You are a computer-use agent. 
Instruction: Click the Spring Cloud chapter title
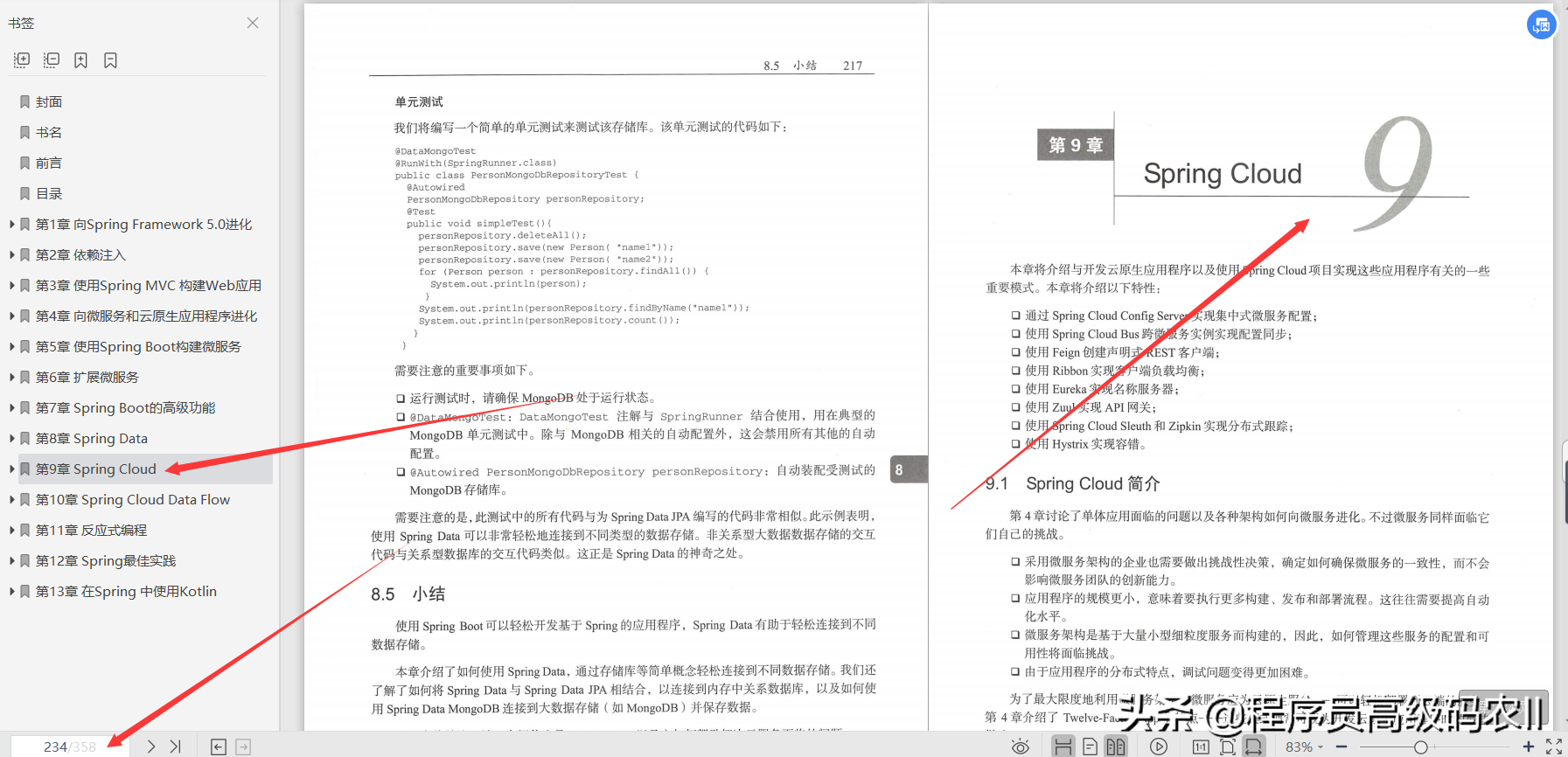pos(1223,174)
